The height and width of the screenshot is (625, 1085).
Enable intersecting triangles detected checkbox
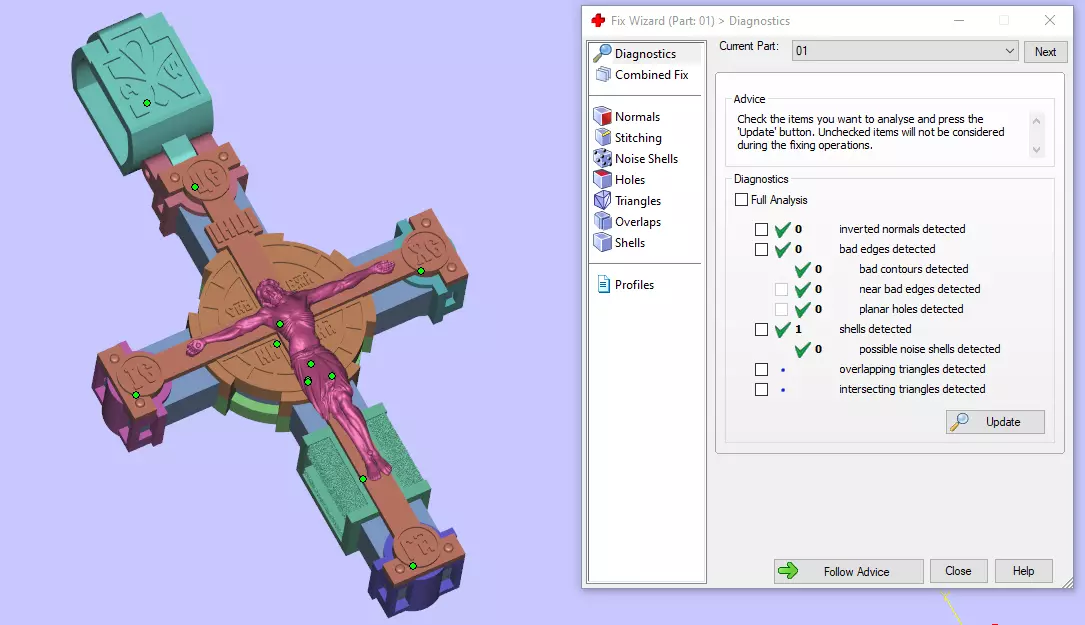pos(761,390)
